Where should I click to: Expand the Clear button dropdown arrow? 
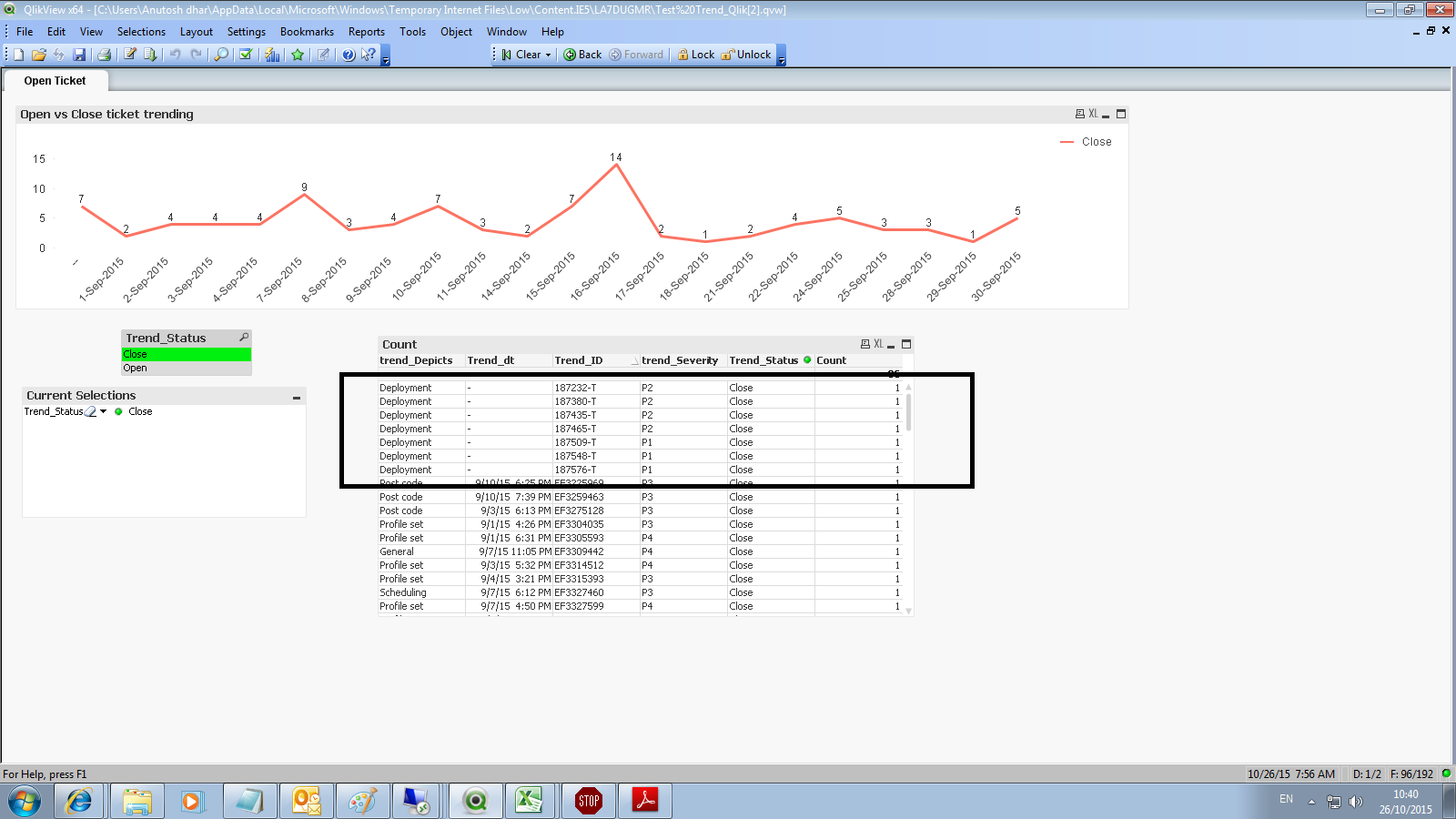(548, 55)
